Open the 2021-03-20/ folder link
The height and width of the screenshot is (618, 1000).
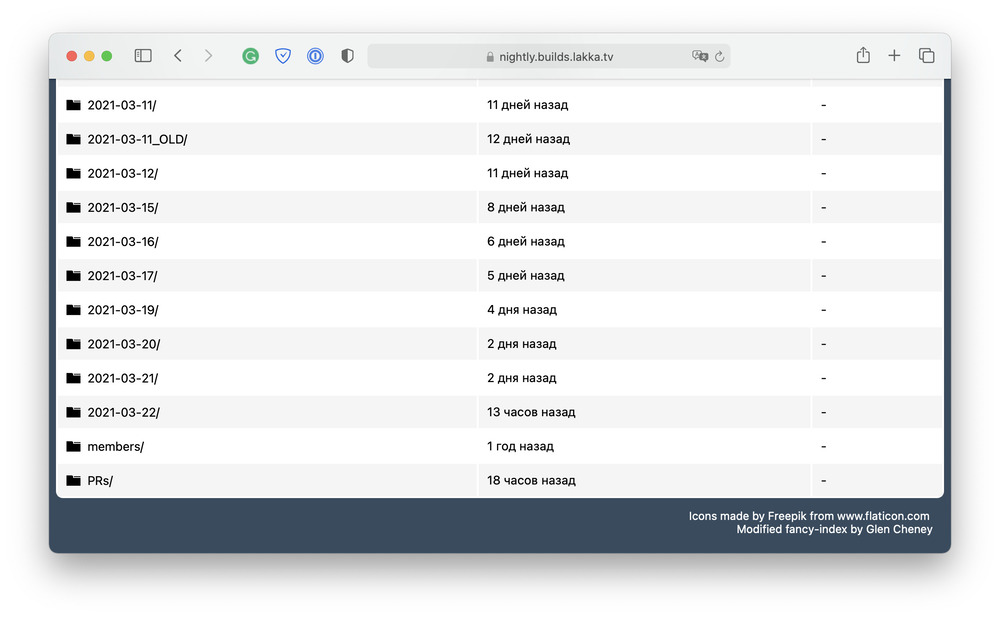[x=124, y=344]
